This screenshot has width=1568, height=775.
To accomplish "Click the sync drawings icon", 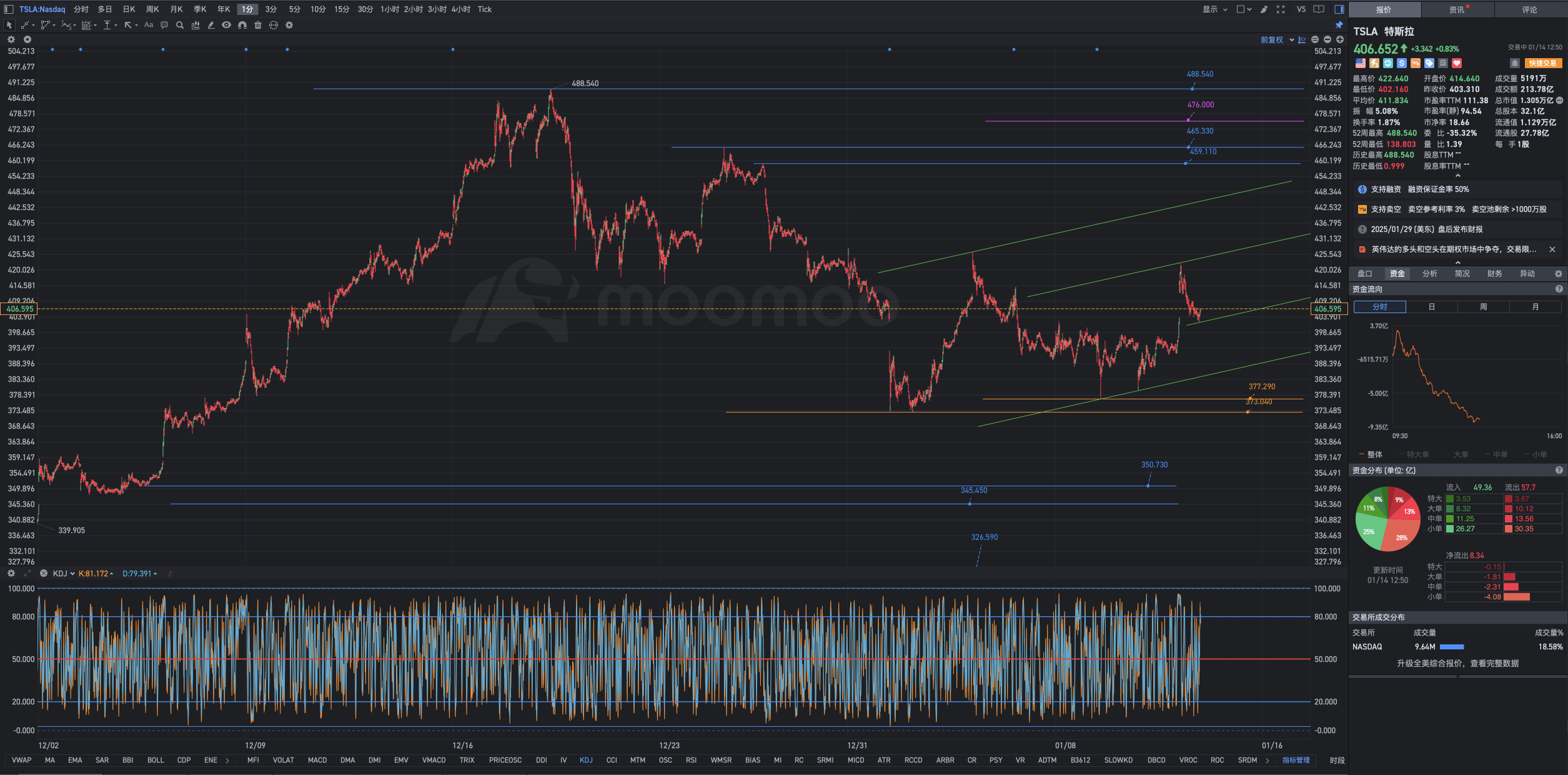I will tap(274, 25).
